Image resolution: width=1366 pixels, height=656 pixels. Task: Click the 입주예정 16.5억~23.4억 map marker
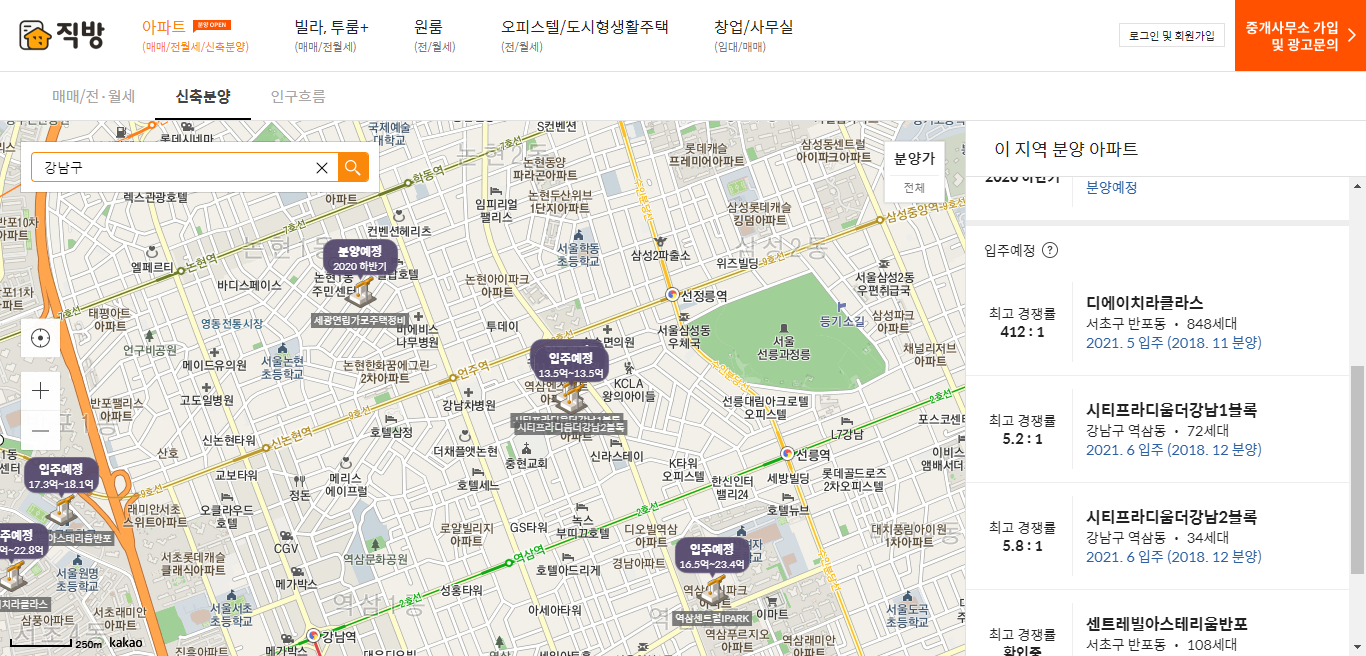click(x=712, y=557)
